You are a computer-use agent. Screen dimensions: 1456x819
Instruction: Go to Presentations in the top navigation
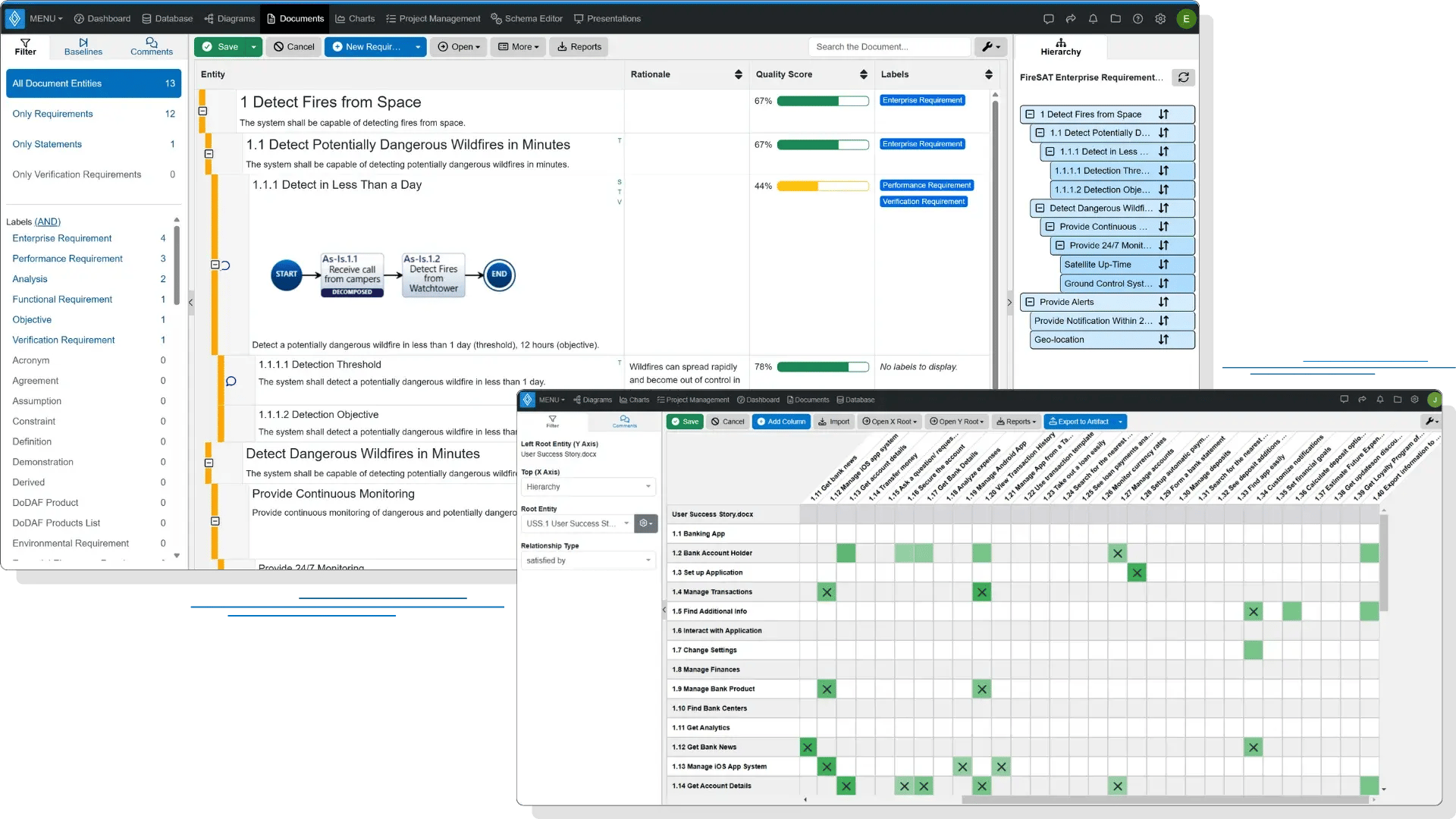tap(607, 19)
